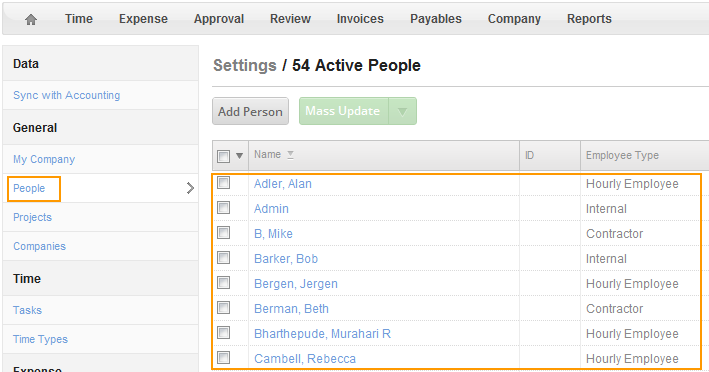The image size is (709, 372).
Task: Sort by the Employee Type column header
Action: pos(622,155)
